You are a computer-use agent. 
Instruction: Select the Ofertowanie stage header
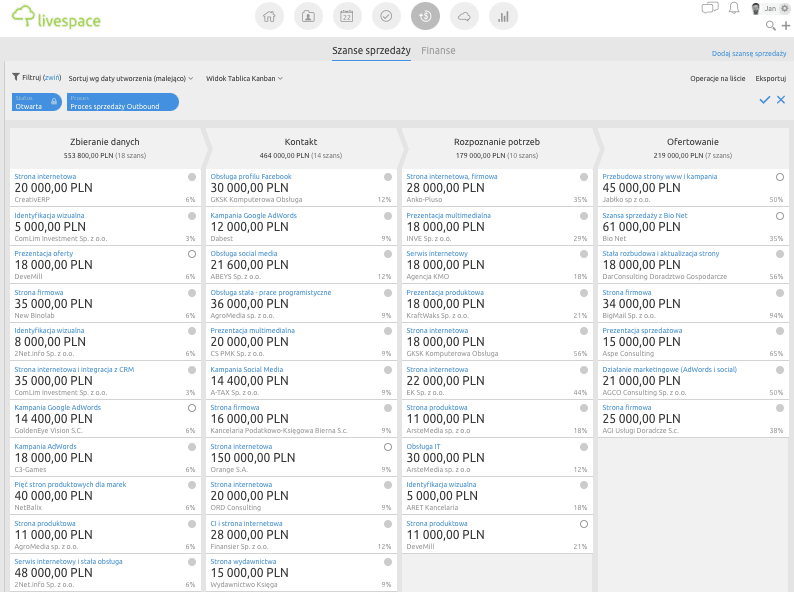coord(693,148)
